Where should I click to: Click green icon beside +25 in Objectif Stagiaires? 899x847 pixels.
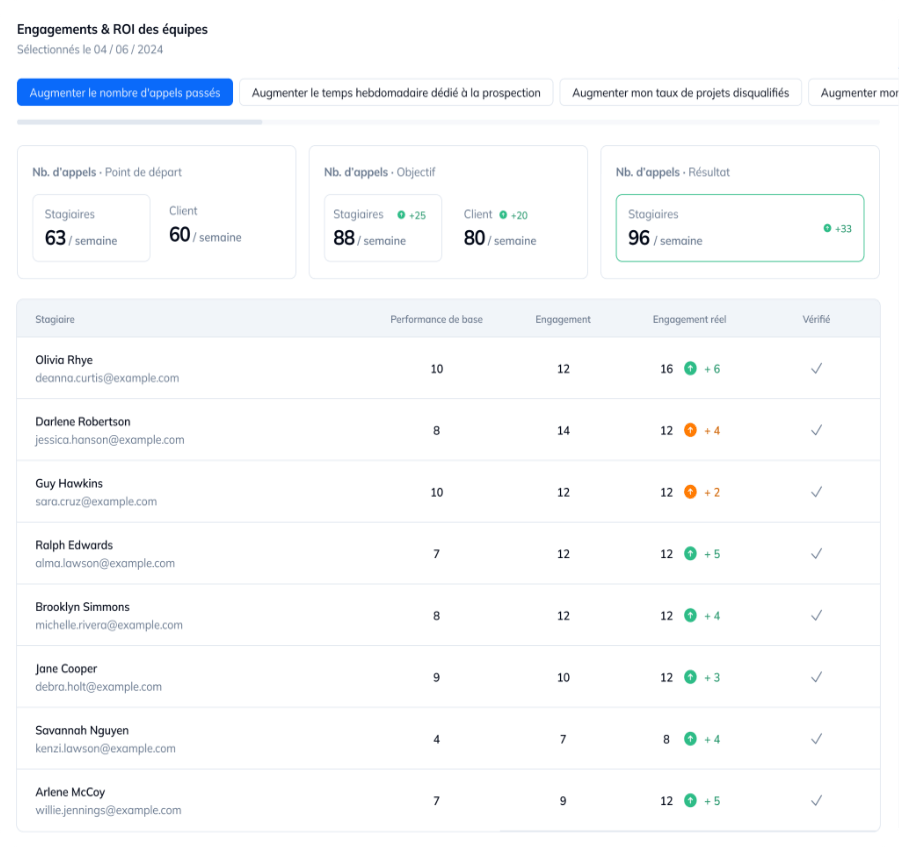coord(401,215)
